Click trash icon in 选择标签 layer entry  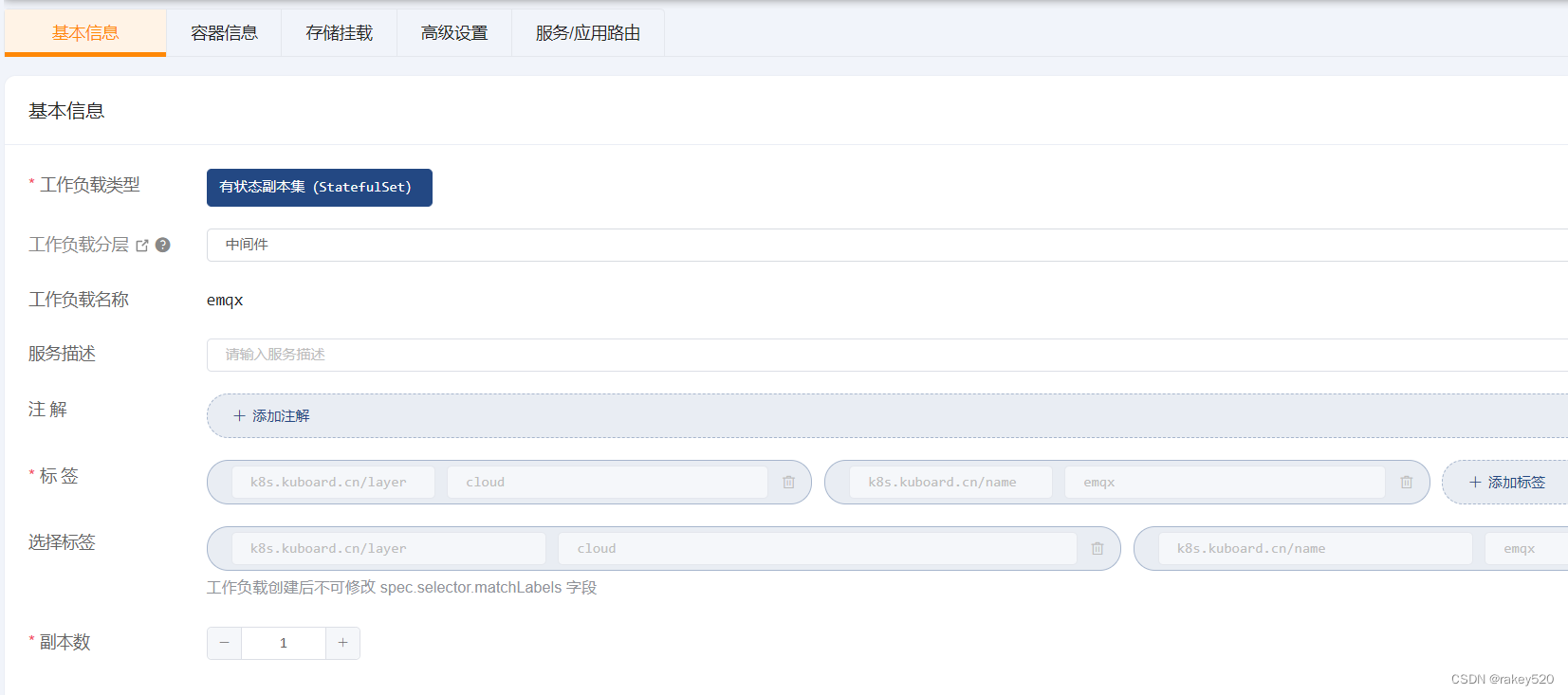click(1098, 548)
